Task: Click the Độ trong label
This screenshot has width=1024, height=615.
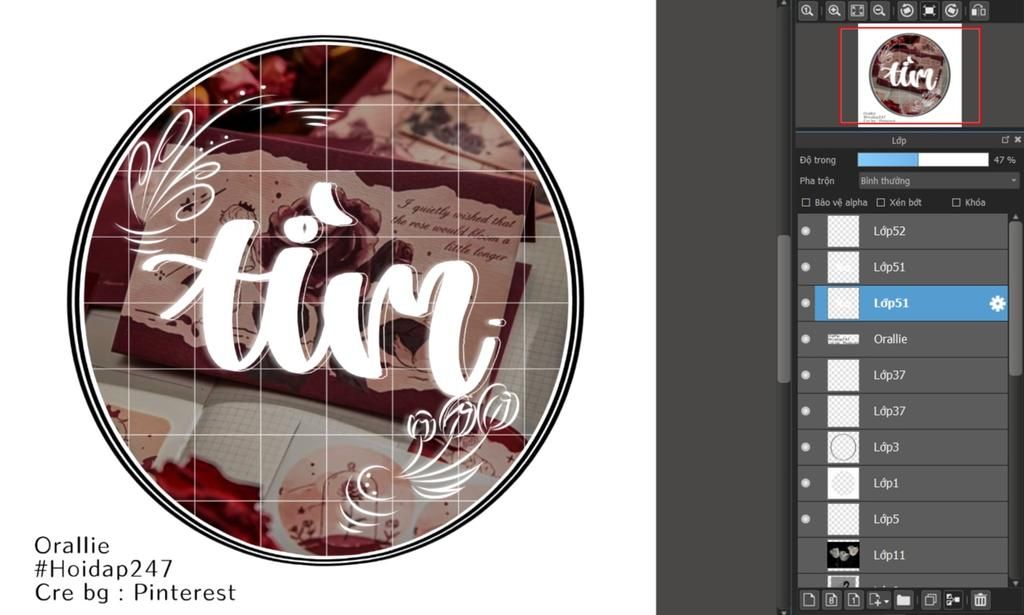Action: click(818, 160)
